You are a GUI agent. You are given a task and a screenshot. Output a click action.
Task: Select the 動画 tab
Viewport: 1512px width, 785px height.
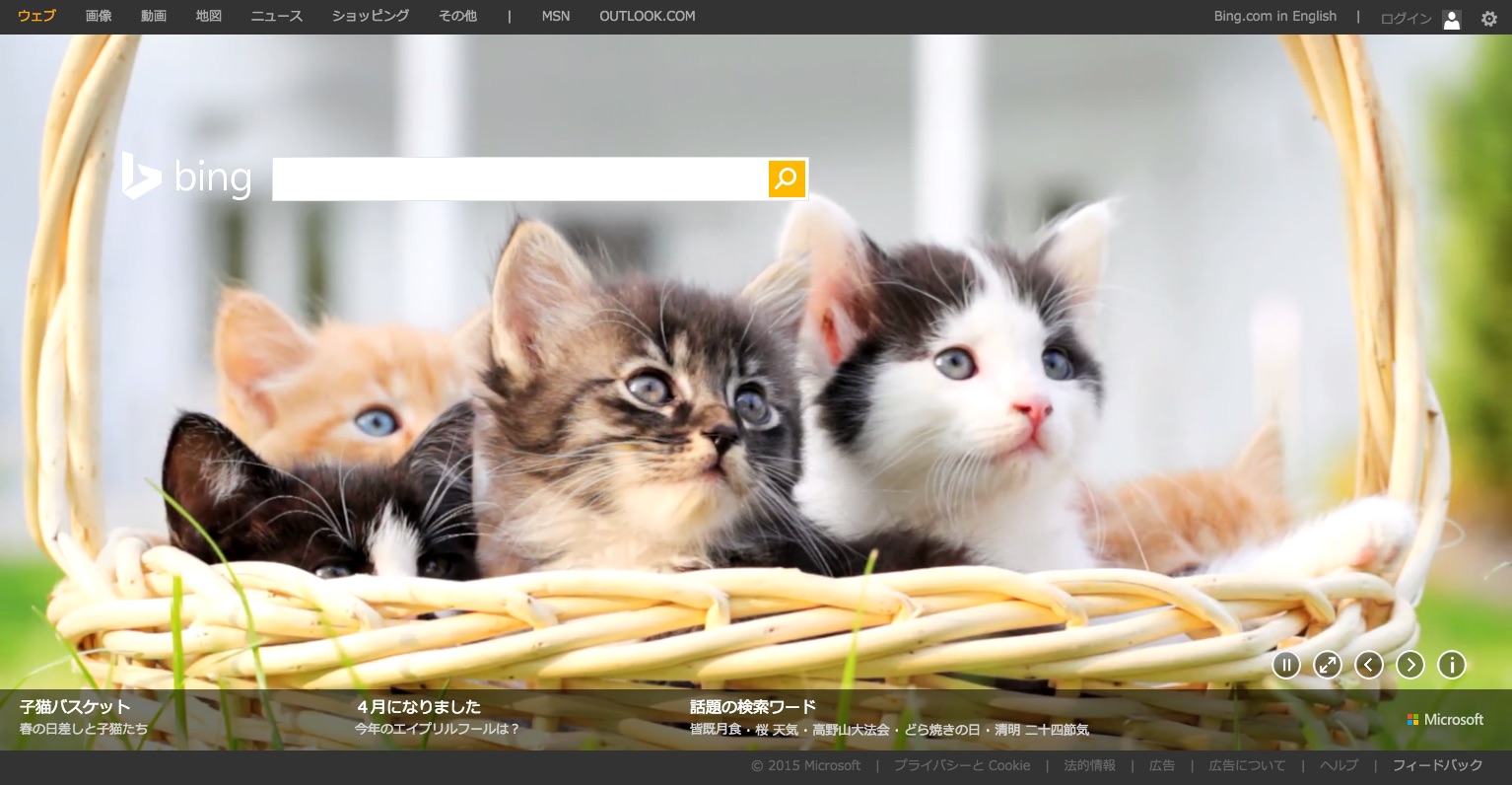click(x=154, y=16)
